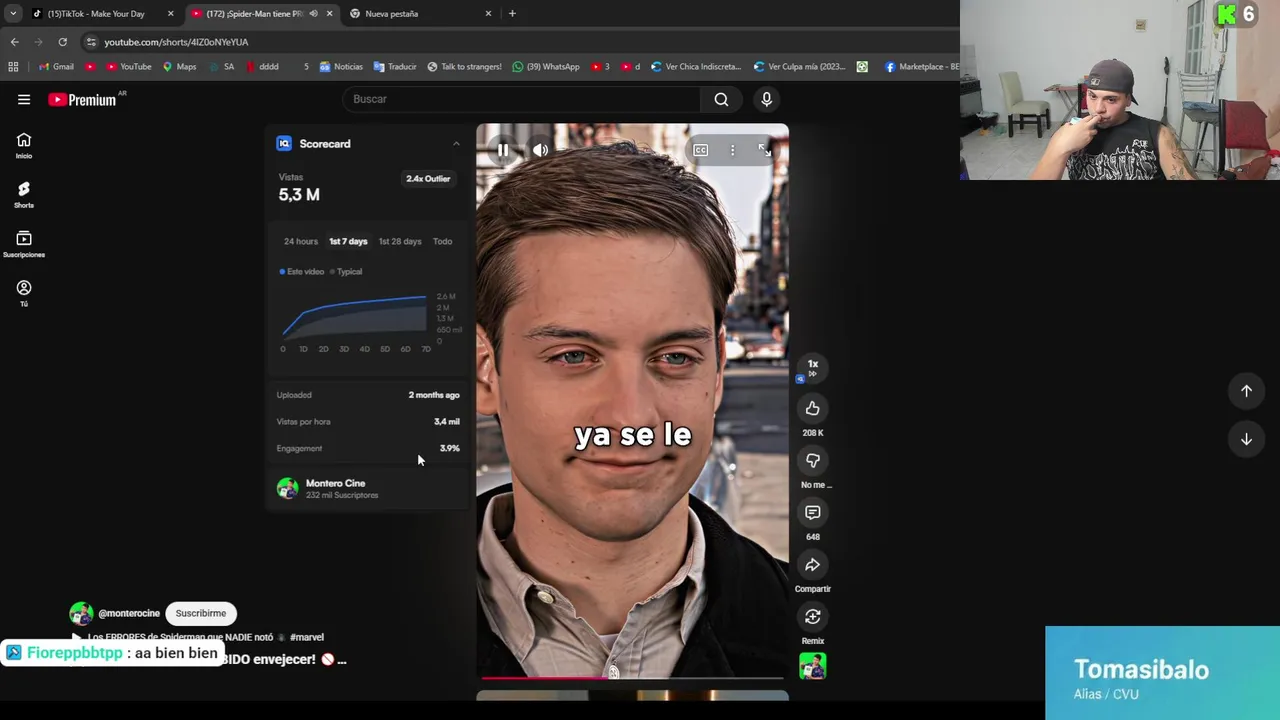The image size is (1280, 720).
Task: Go back in browser history
Action: tap(14, 42)
